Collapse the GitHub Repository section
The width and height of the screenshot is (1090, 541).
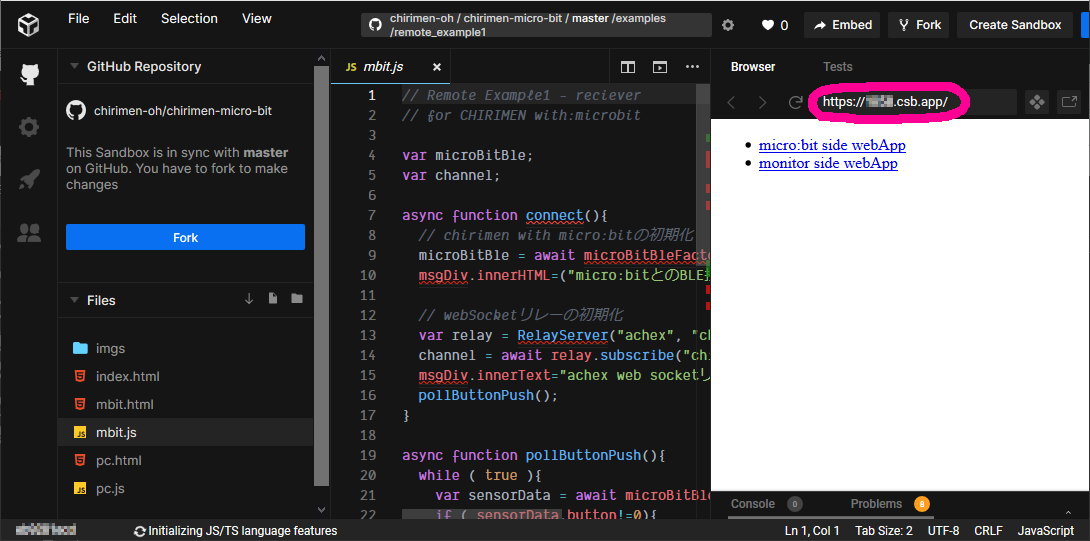(x=75, y=67)
